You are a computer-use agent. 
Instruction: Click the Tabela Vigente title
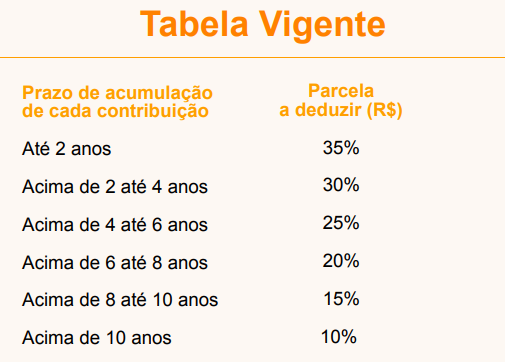click(263, 25)
